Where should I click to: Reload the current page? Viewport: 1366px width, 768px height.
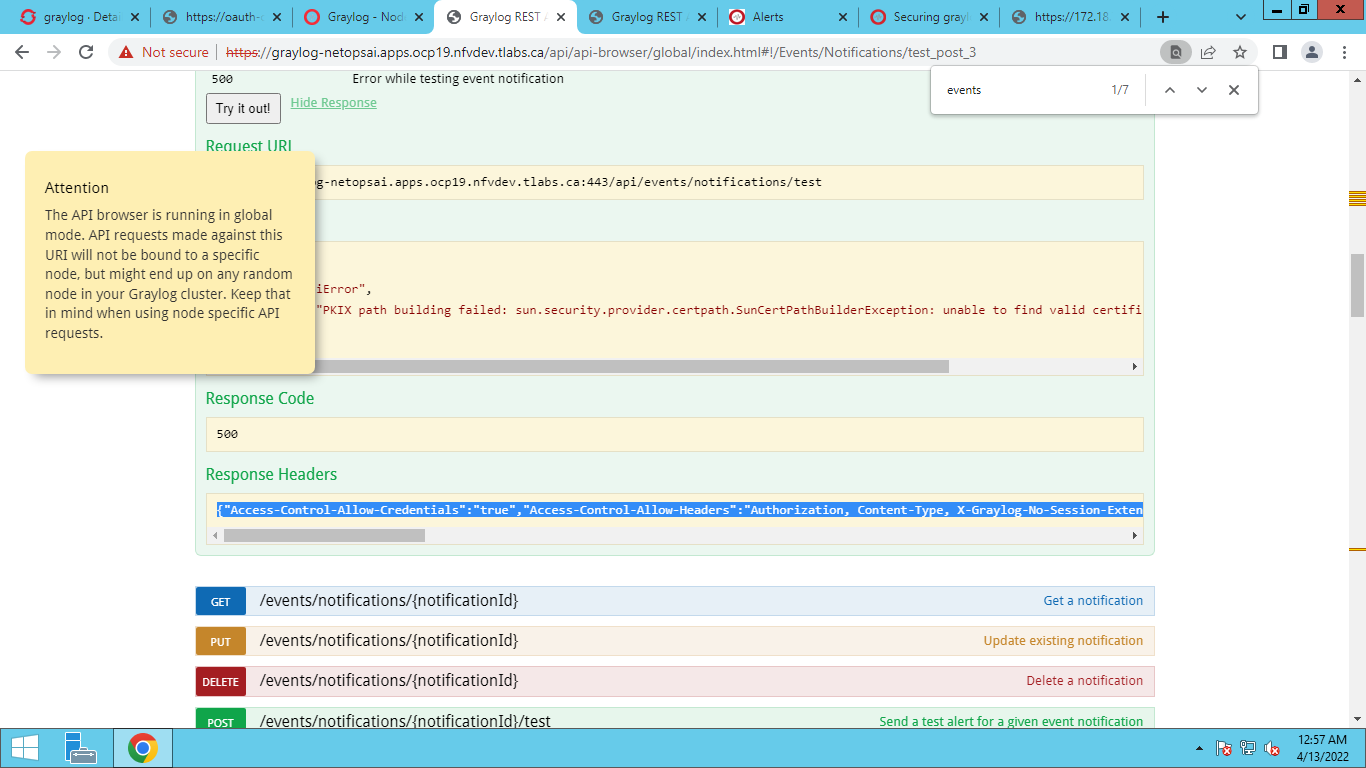pos(86,52)
